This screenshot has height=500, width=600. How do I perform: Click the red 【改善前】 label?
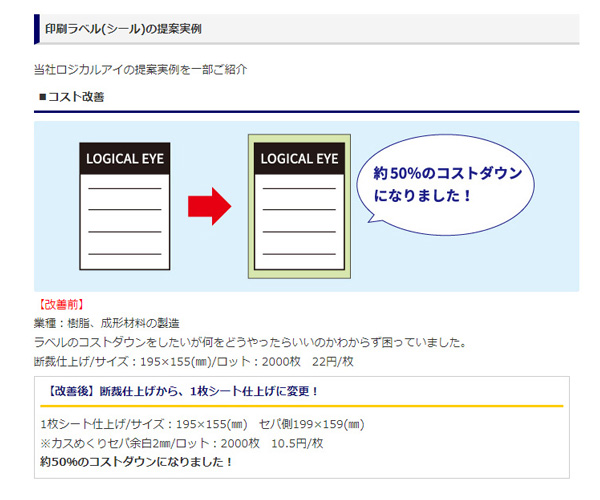[x=61, y=305]
